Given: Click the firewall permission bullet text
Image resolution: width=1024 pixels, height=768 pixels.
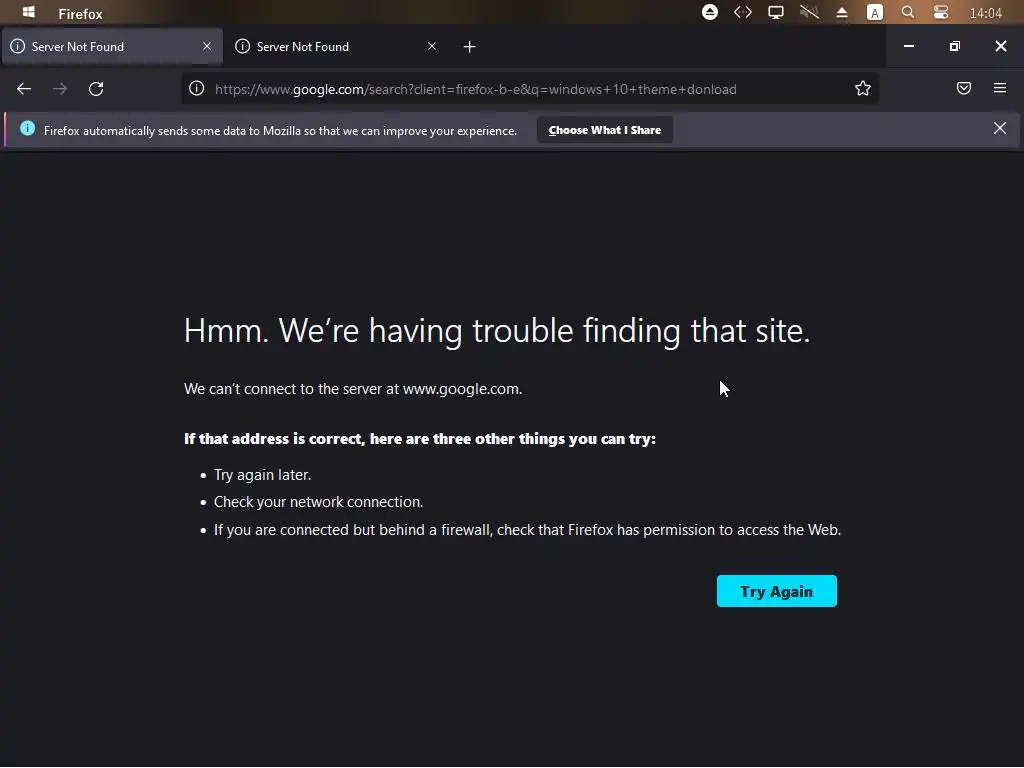Looking at the screenshot, I should pos(528,530).
